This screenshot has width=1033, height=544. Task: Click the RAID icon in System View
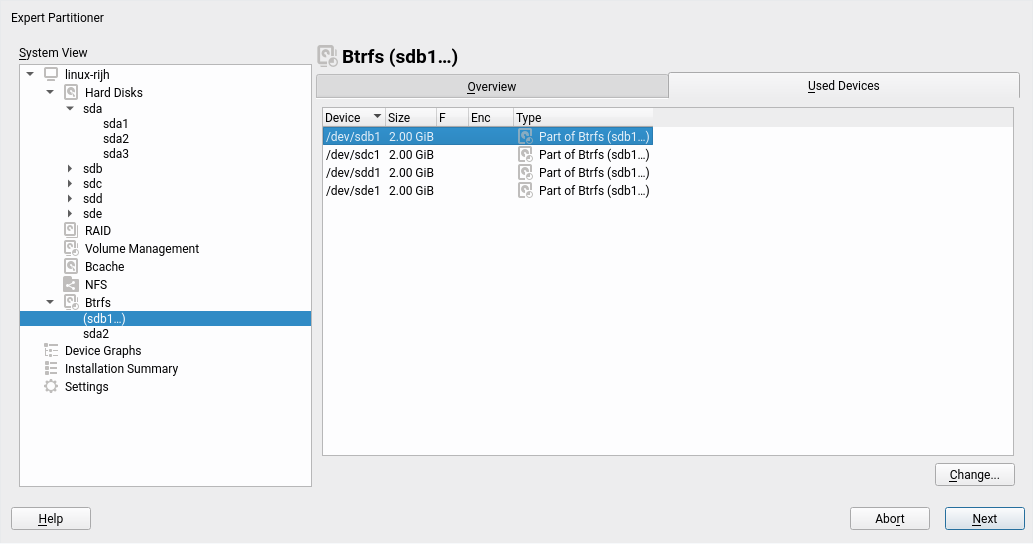point(71,231)
